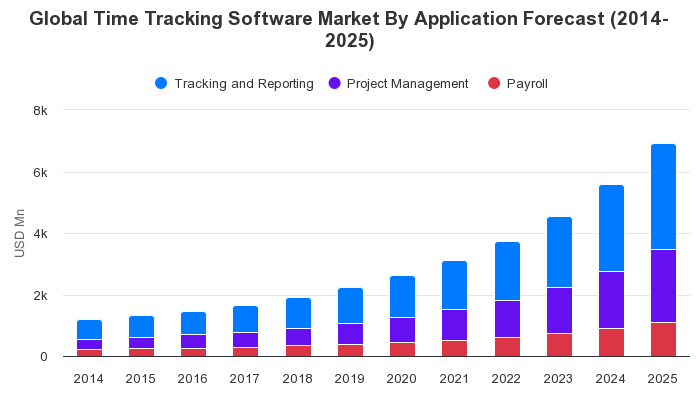Click the 2014 blue bar segment
This screenshot has width=700, height=400.
click(89, 330)
